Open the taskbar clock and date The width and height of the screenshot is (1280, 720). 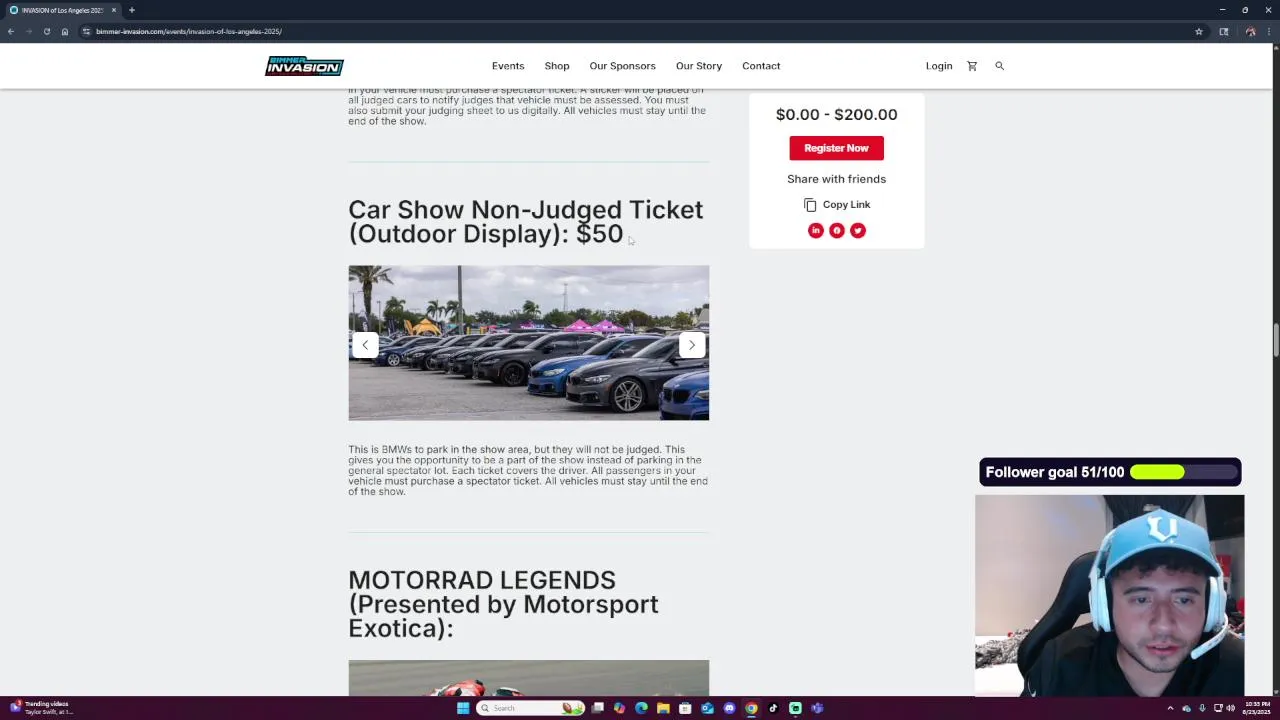(1257, 708)
